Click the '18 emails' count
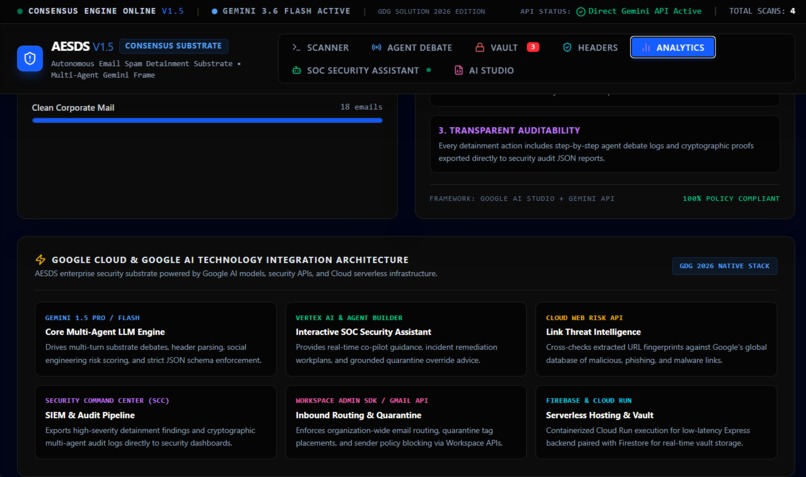806x477 pixels. pyautogui.click(x=361, y=107)
